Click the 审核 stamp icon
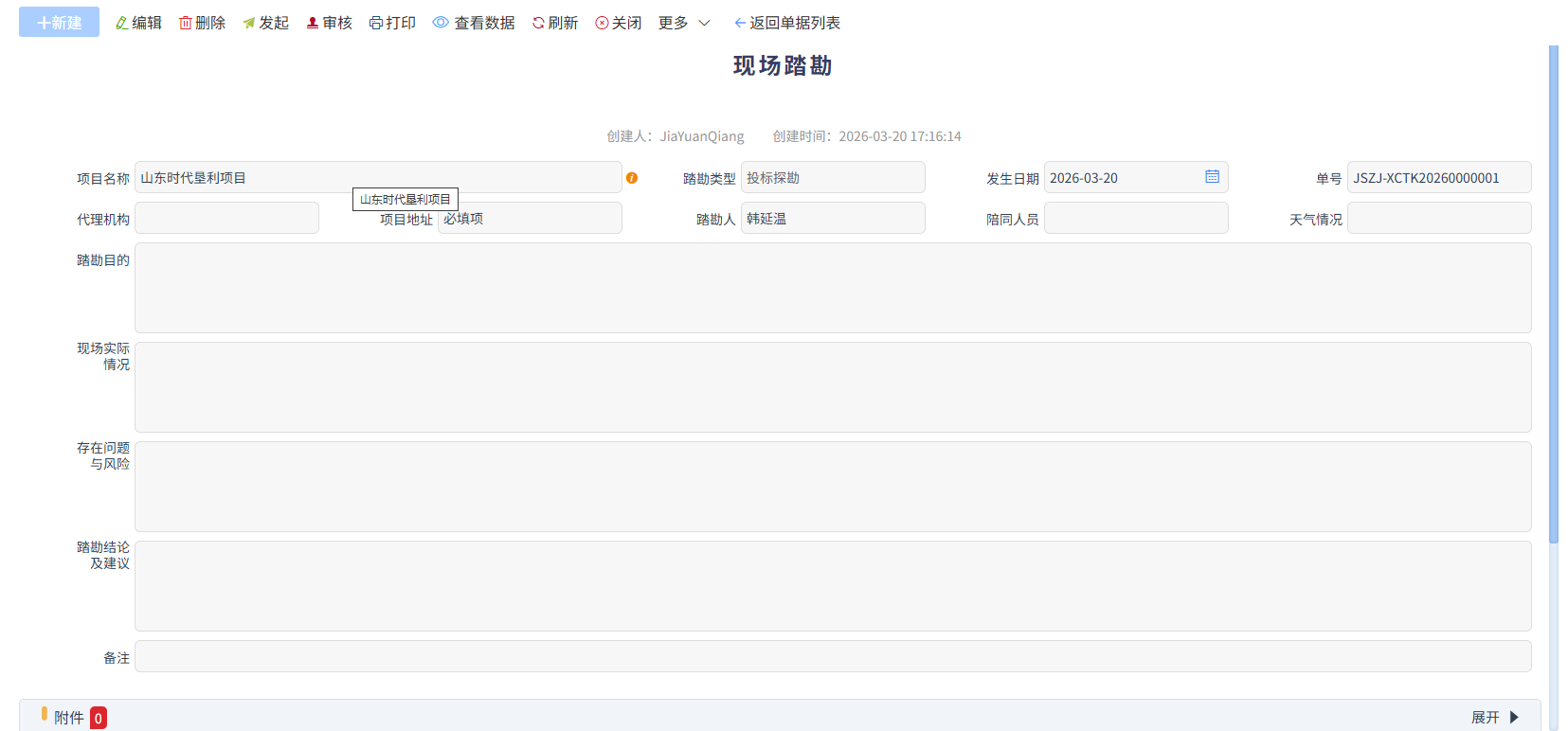 click(313, 23)
